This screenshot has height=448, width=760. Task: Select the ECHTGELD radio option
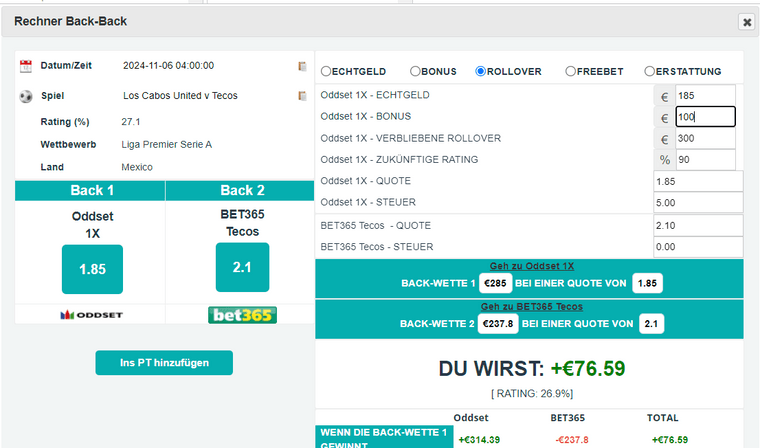326,71
